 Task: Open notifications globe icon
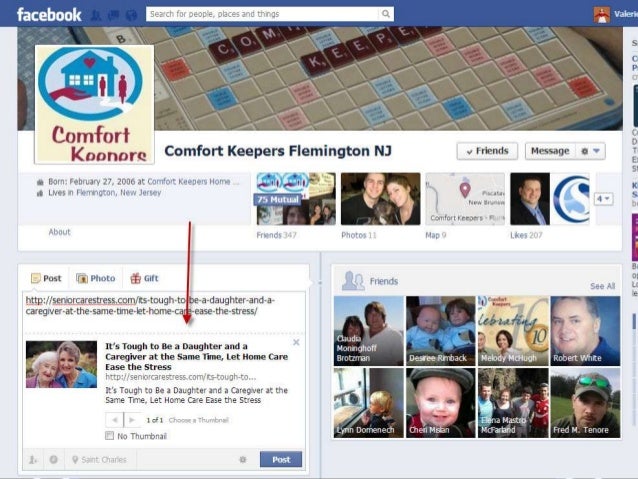tap(131, 15)
